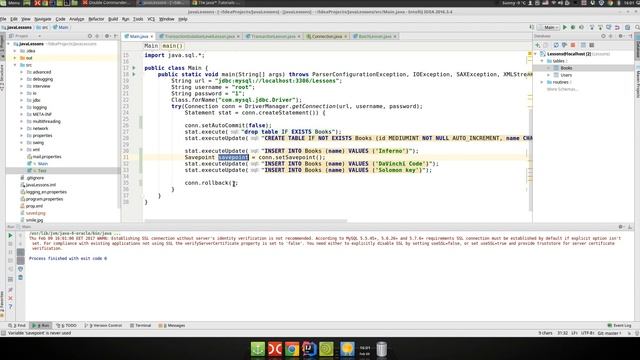Open the VCS menu
The width and height of the screenshot is (640, 360).
pyautogui.click(x=151, y=19)
